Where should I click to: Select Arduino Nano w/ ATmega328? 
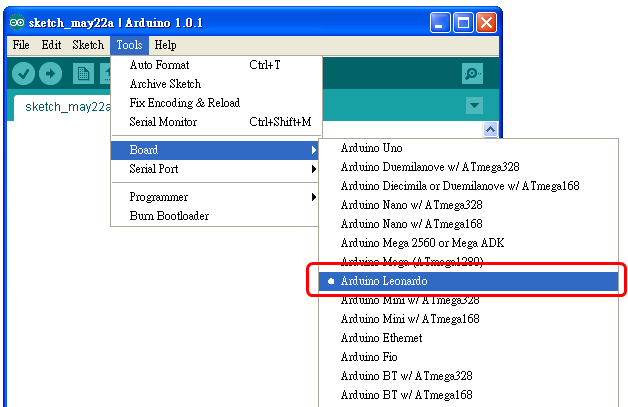[x=469, y=205]
